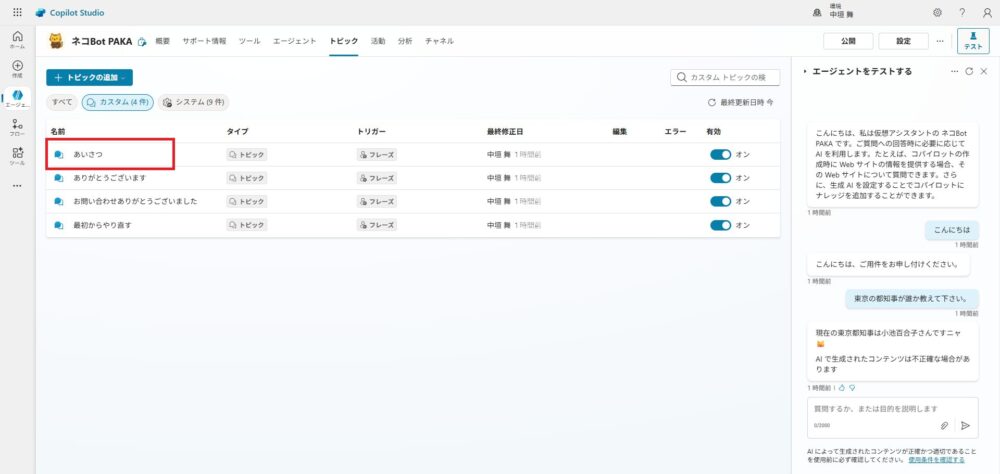The height and width of the screenshot is (474, 1000).
Task: Open the ありがとうございます topic
Action: click(x=110, y=178)
